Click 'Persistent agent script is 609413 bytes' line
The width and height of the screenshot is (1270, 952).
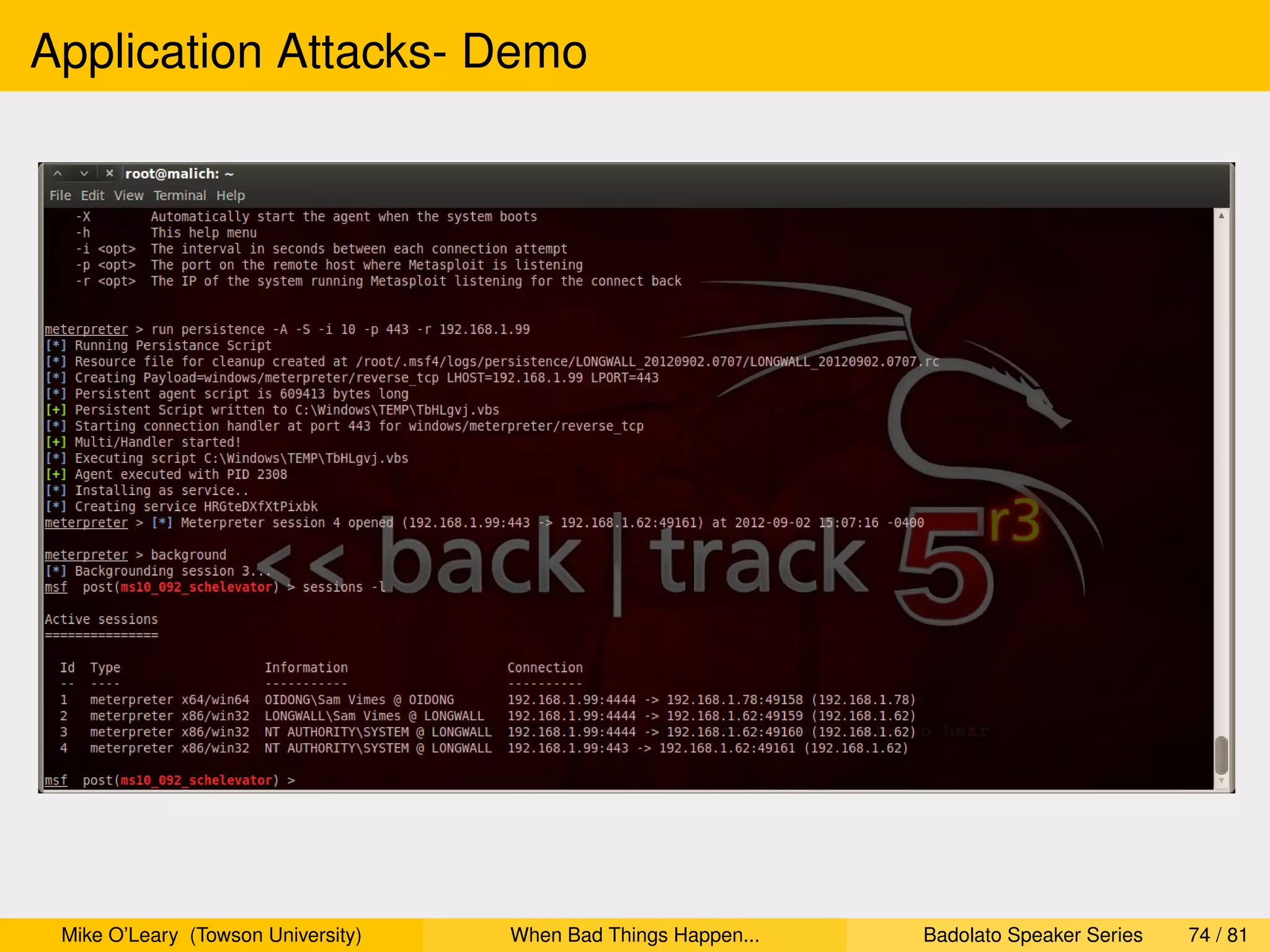pos(226,394)
